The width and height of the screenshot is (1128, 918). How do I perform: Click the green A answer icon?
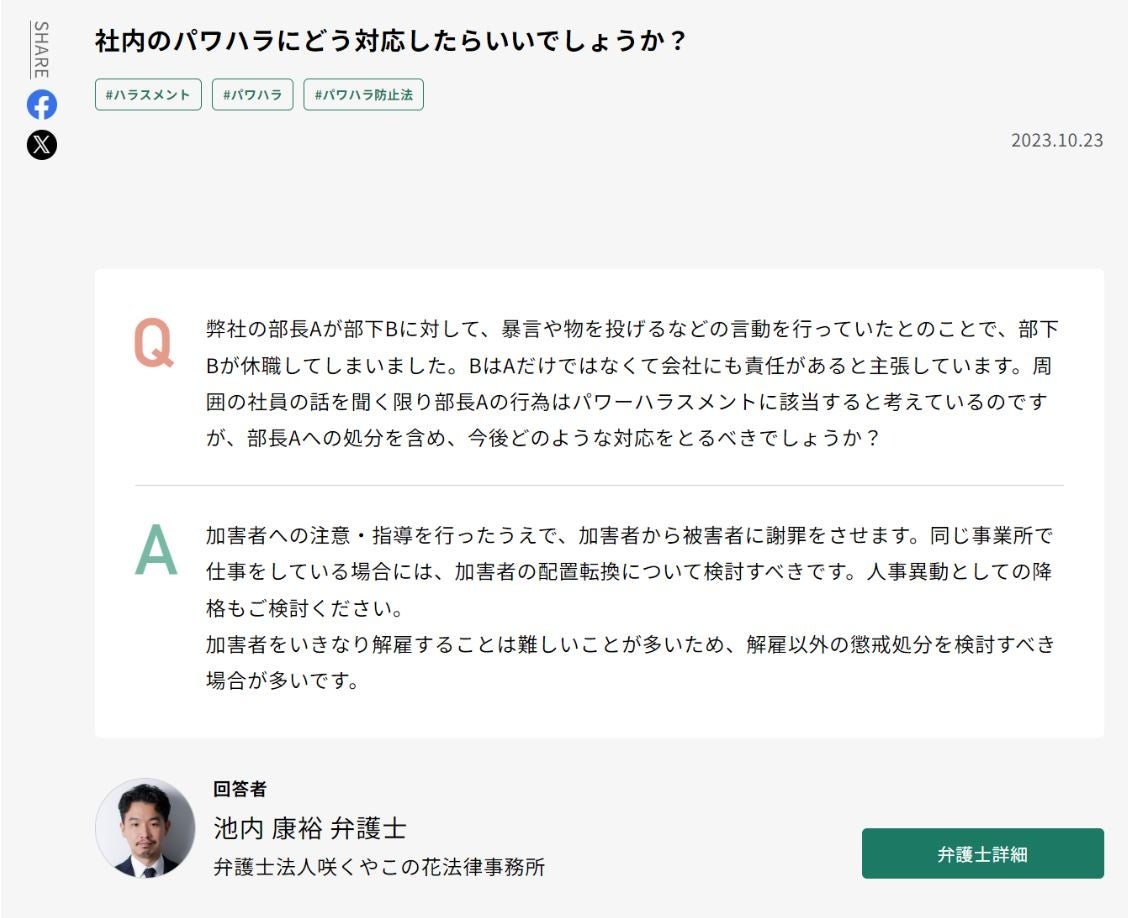pyautogui.click(x=155, y=552)
